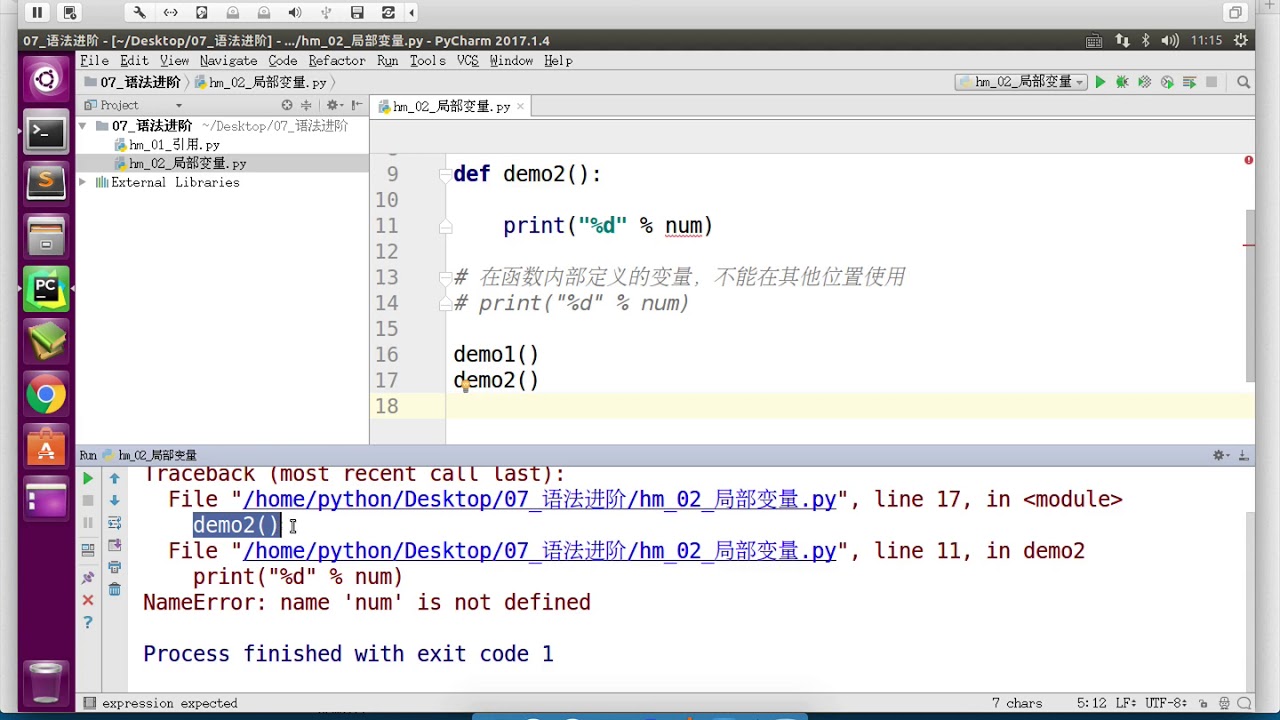Open Search Everywhere magnifier icon
Screen dimensions: 1280x720
click(x=1243, y=82)
